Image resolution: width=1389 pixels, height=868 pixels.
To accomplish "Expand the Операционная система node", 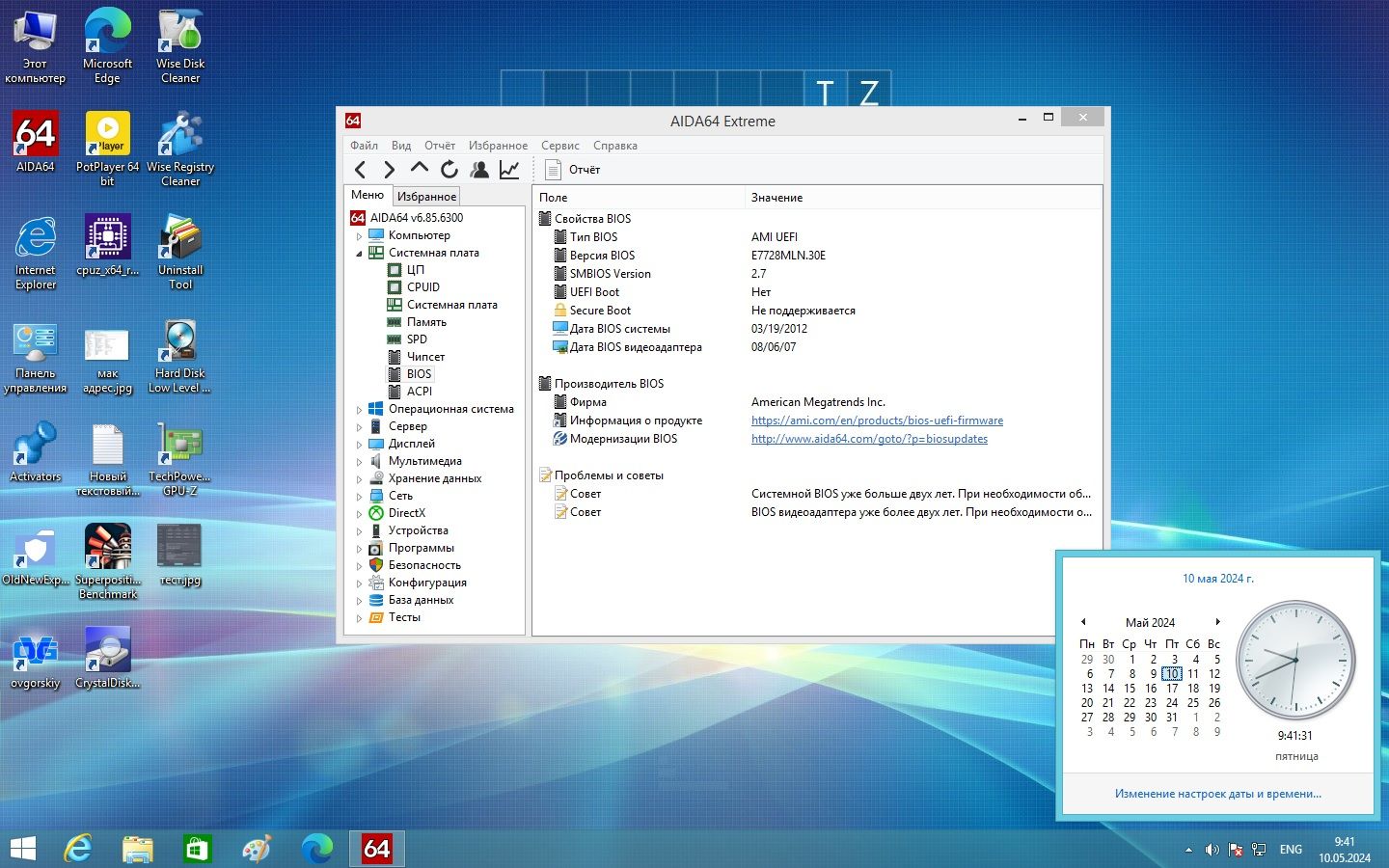I will point(359,410).
